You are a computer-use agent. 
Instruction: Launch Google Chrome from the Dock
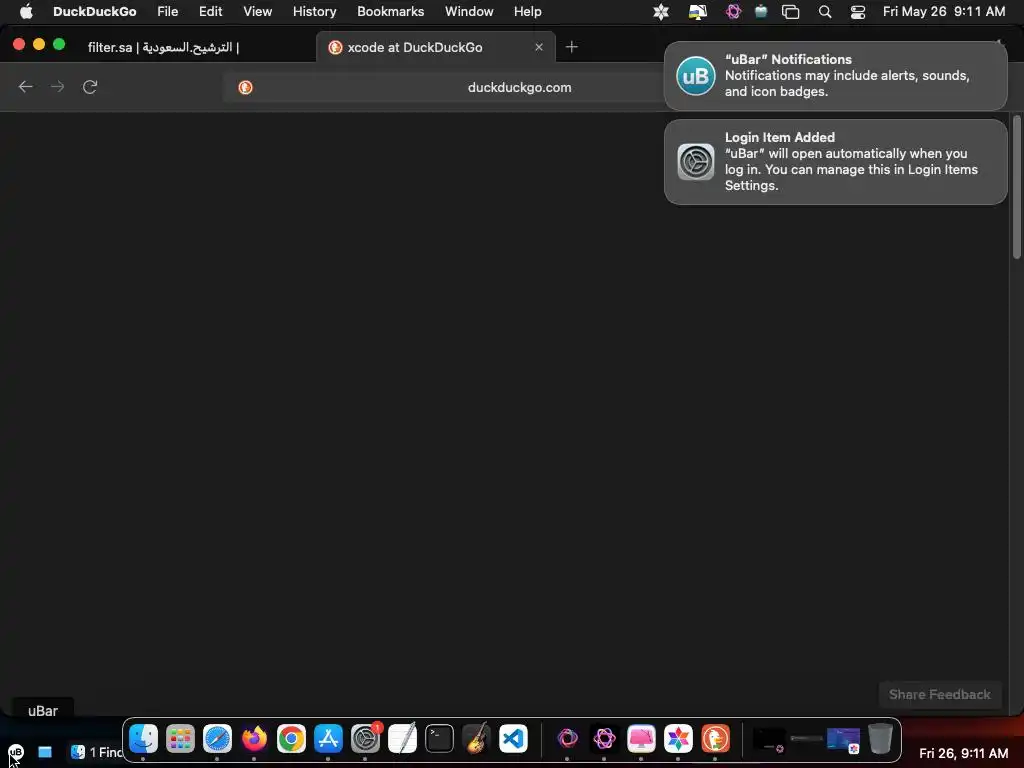291,739
